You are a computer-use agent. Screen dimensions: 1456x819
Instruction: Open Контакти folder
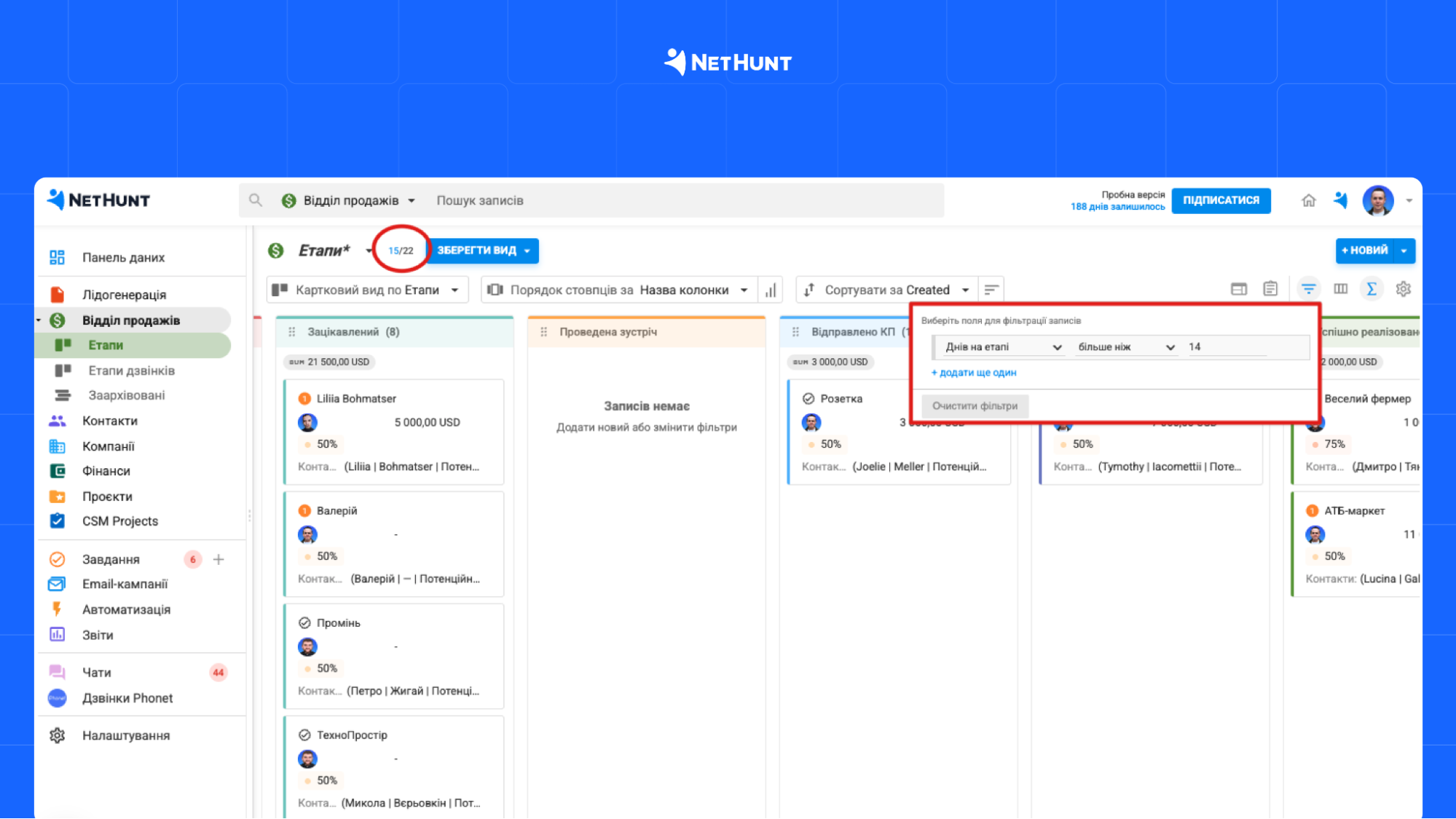click(109, 421)
